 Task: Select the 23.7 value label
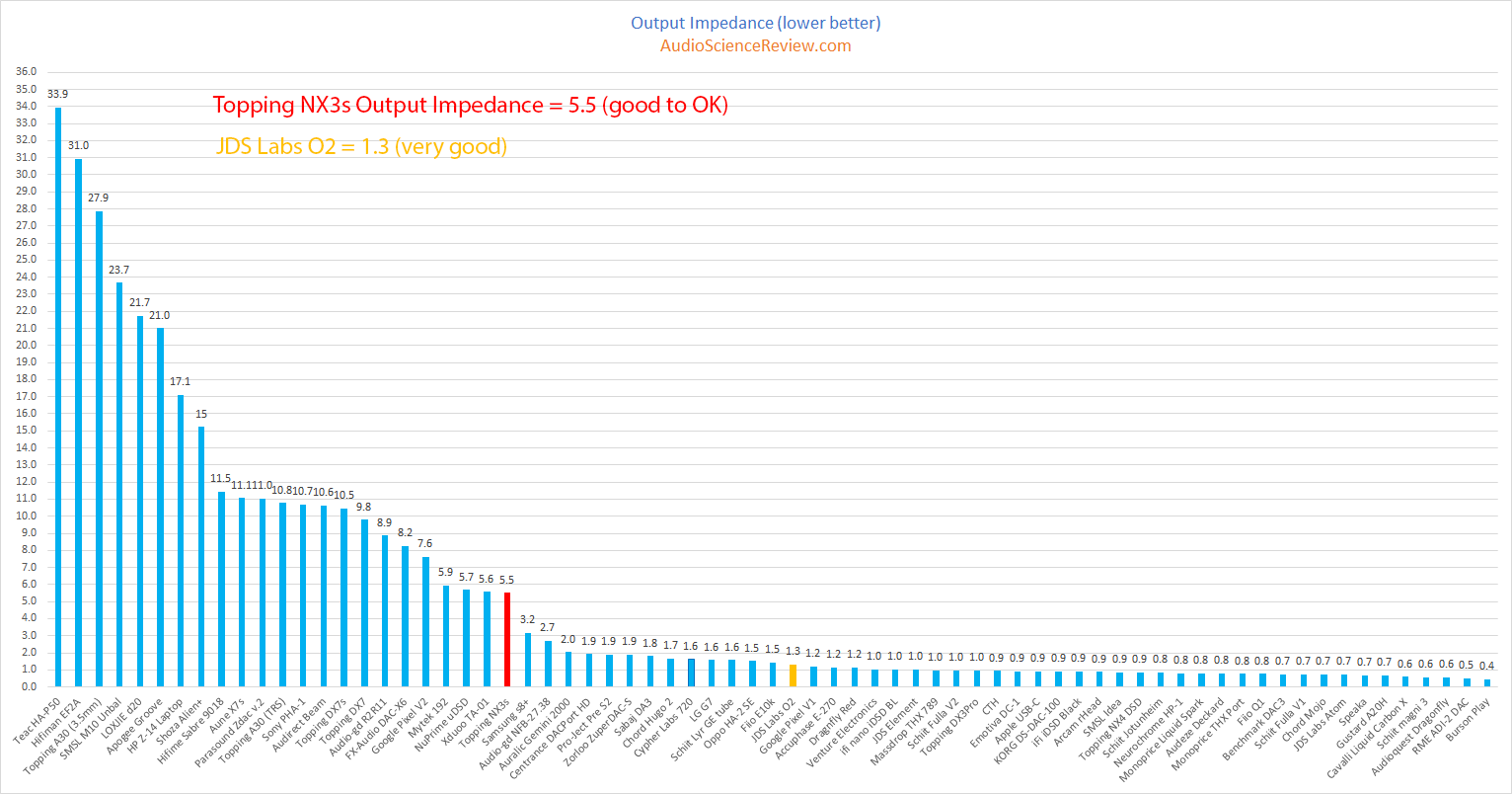pyautogui.click(x=119, y=269)
